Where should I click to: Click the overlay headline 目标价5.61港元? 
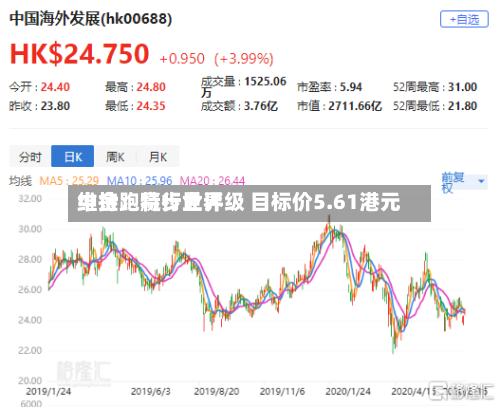point(326,202)
